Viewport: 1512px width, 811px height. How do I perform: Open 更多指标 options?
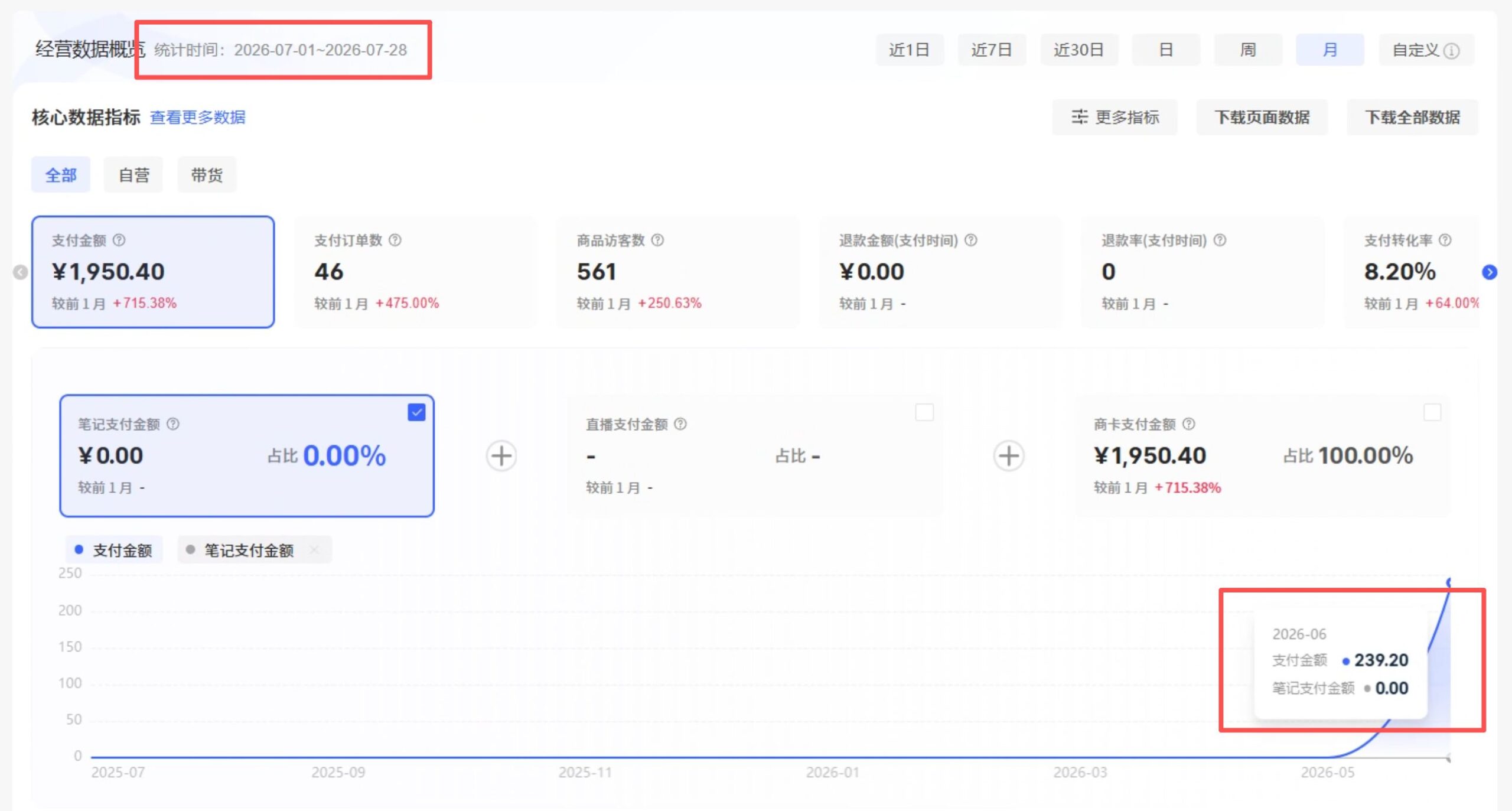tap(1115, 117)
